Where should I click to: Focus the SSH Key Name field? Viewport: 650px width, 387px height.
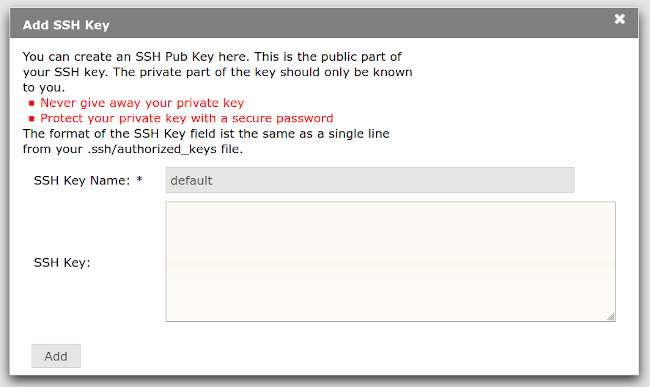tap(370, 180)
